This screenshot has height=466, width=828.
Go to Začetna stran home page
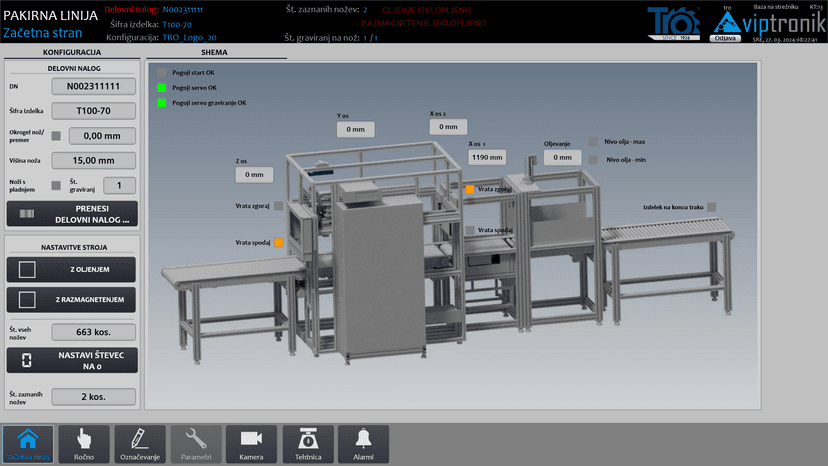point(28,443)
